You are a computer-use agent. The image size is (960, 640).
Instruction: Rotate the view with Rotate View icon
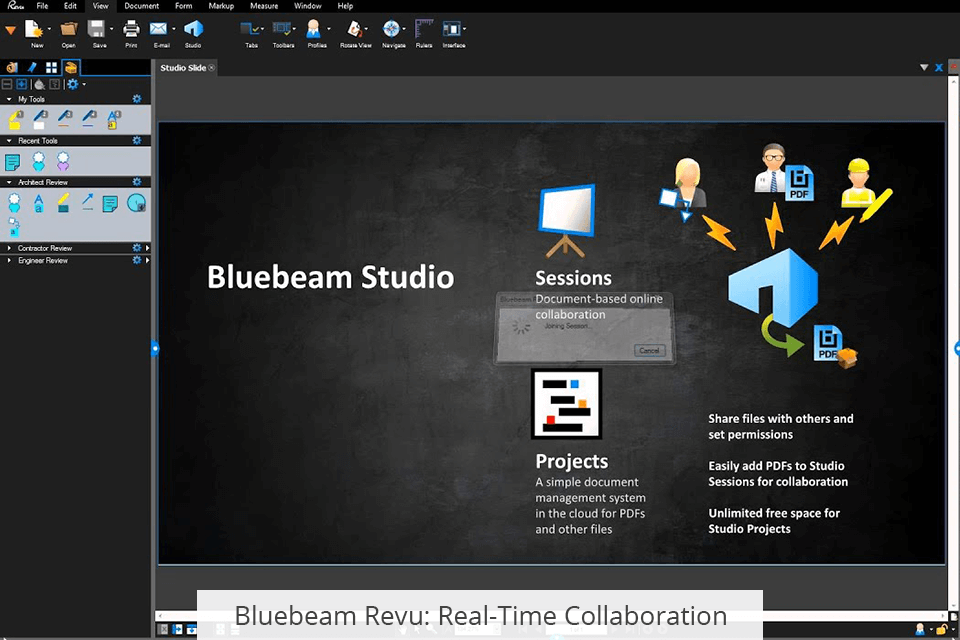[x=354, y=29]
